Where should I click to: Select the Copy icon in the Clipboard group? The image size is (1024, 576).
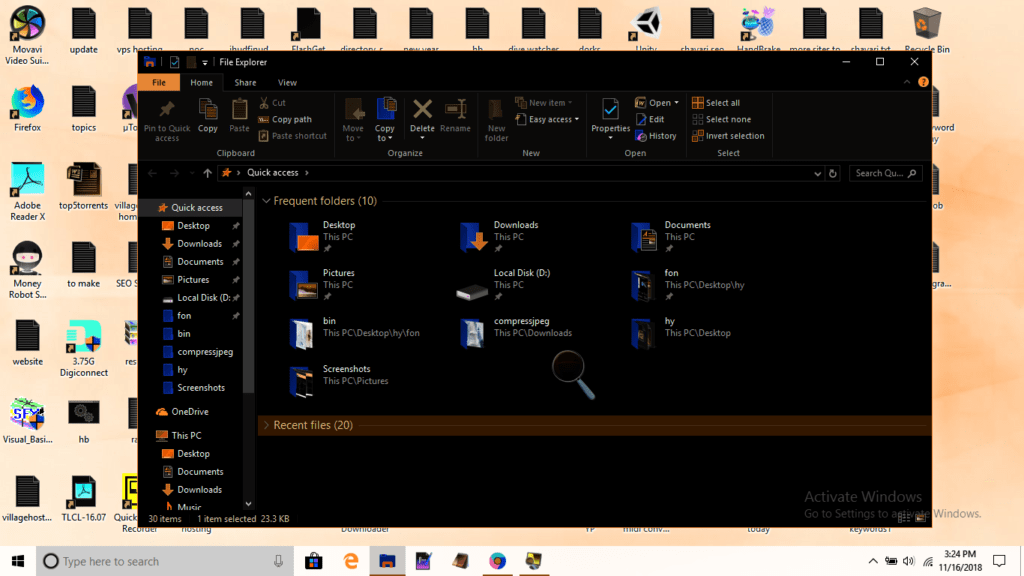(x=207, y=113)
